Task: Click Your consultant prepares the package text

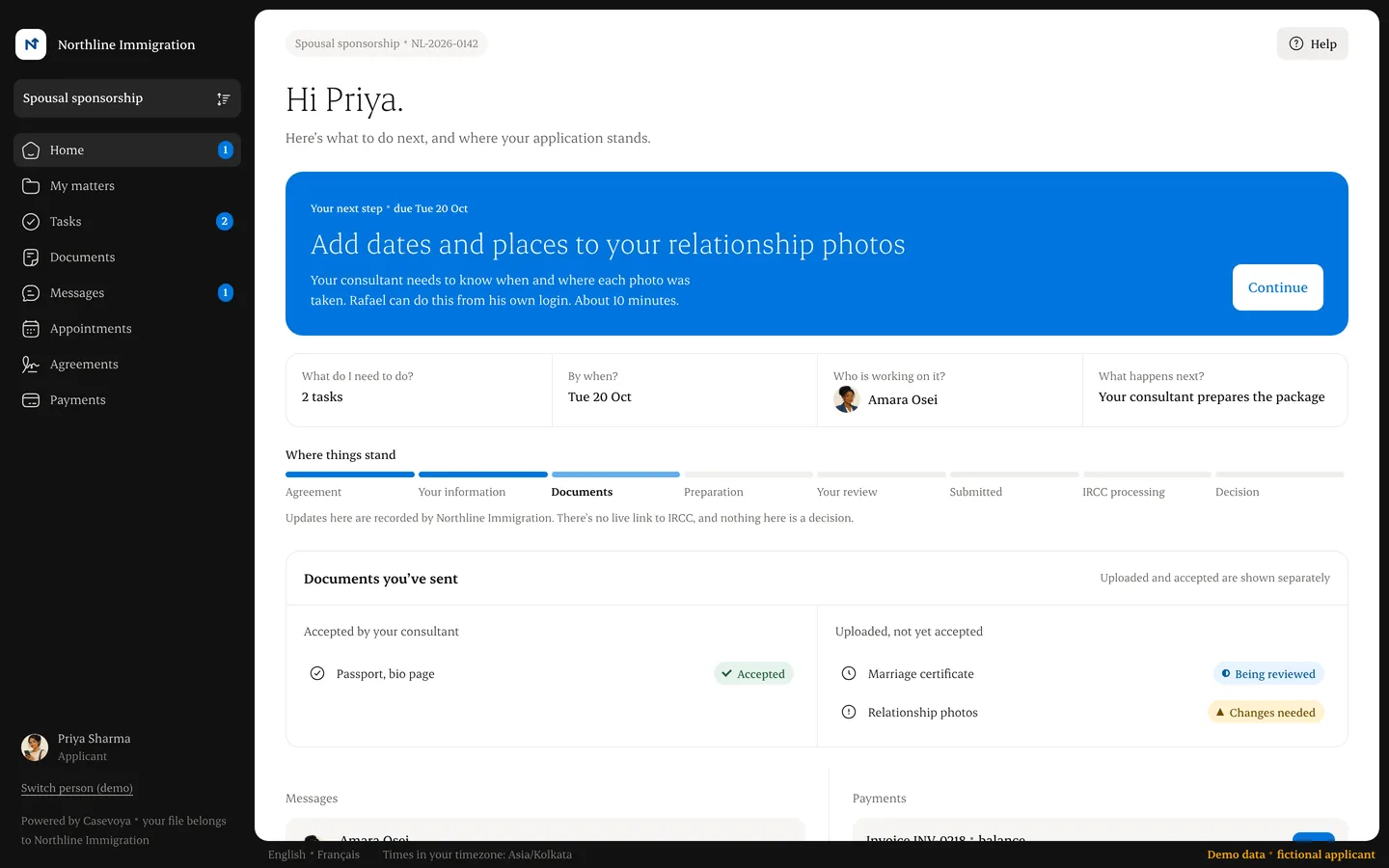Action: click(x=1212, y=397)
